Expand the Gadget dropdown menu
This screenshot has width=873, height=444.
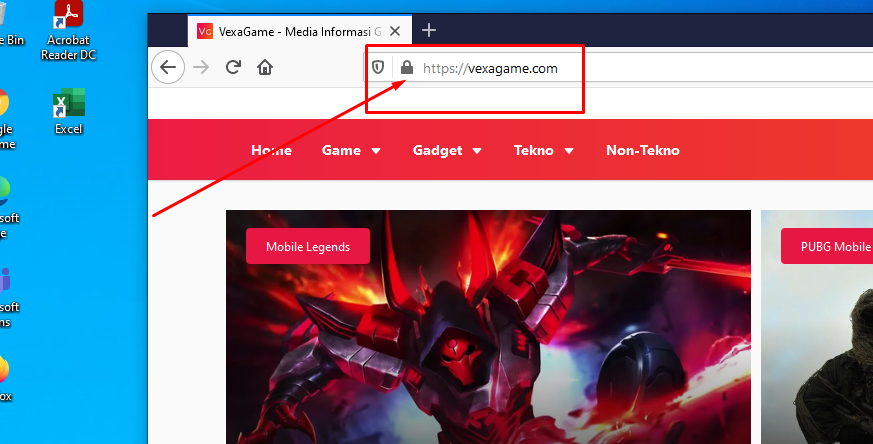[x=447, y=150]
